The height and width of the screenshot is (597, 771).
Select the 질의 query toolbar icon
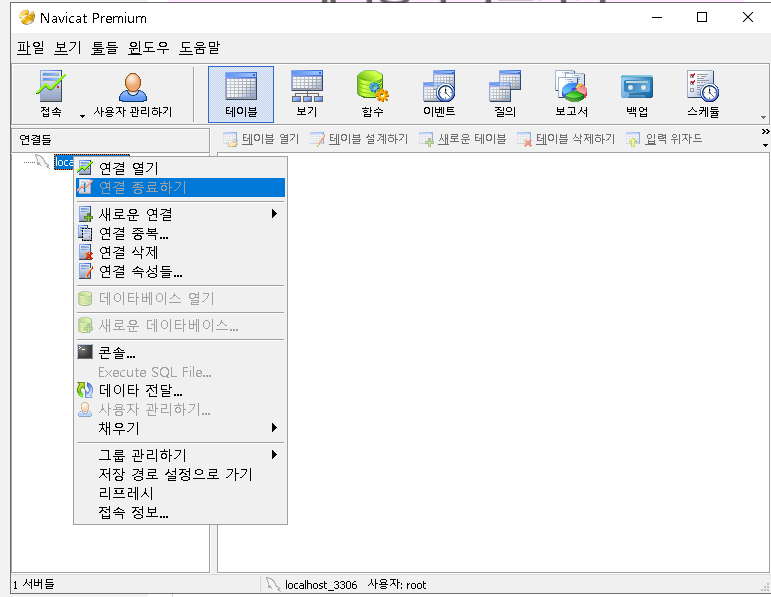point(505,94)
